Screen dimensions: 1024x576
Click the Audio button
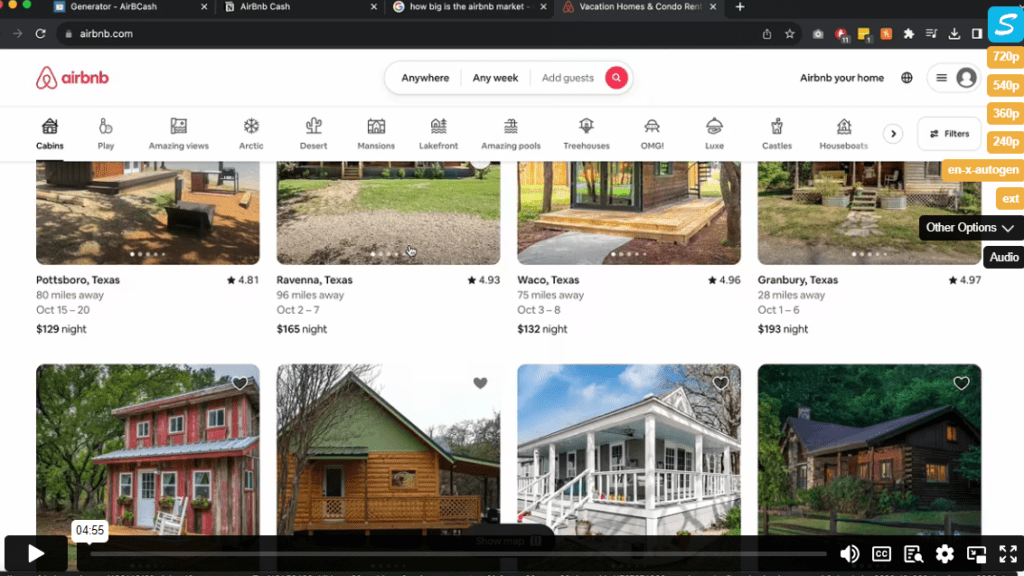point(1004,257)
